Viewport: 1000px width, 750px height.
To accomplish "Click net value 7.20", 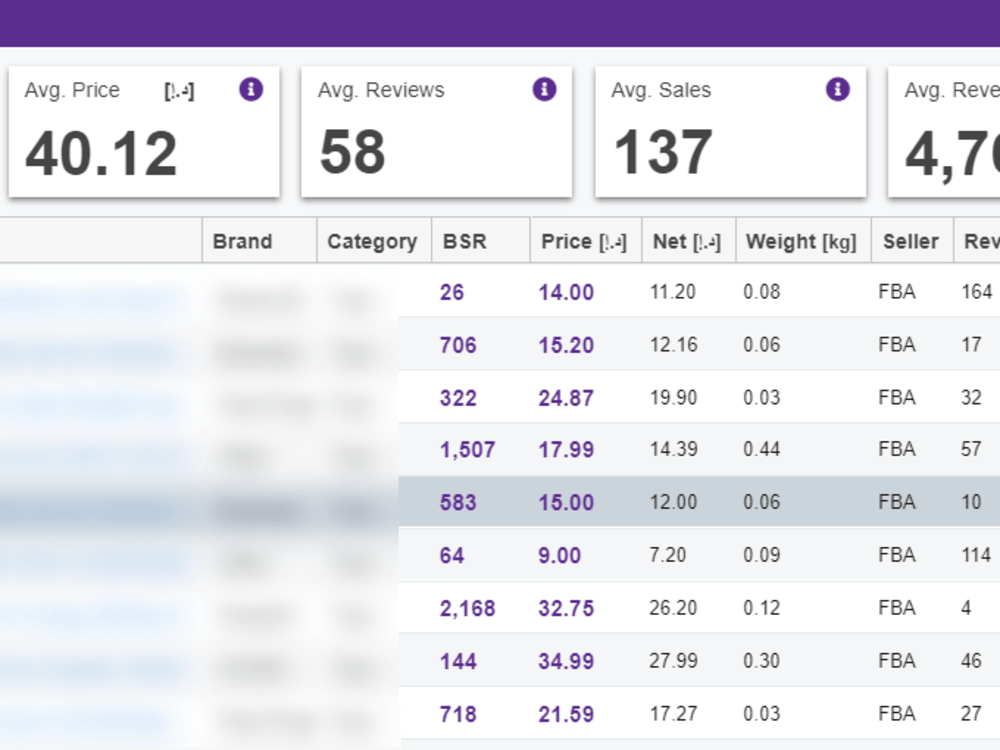I will pos(668,554).
